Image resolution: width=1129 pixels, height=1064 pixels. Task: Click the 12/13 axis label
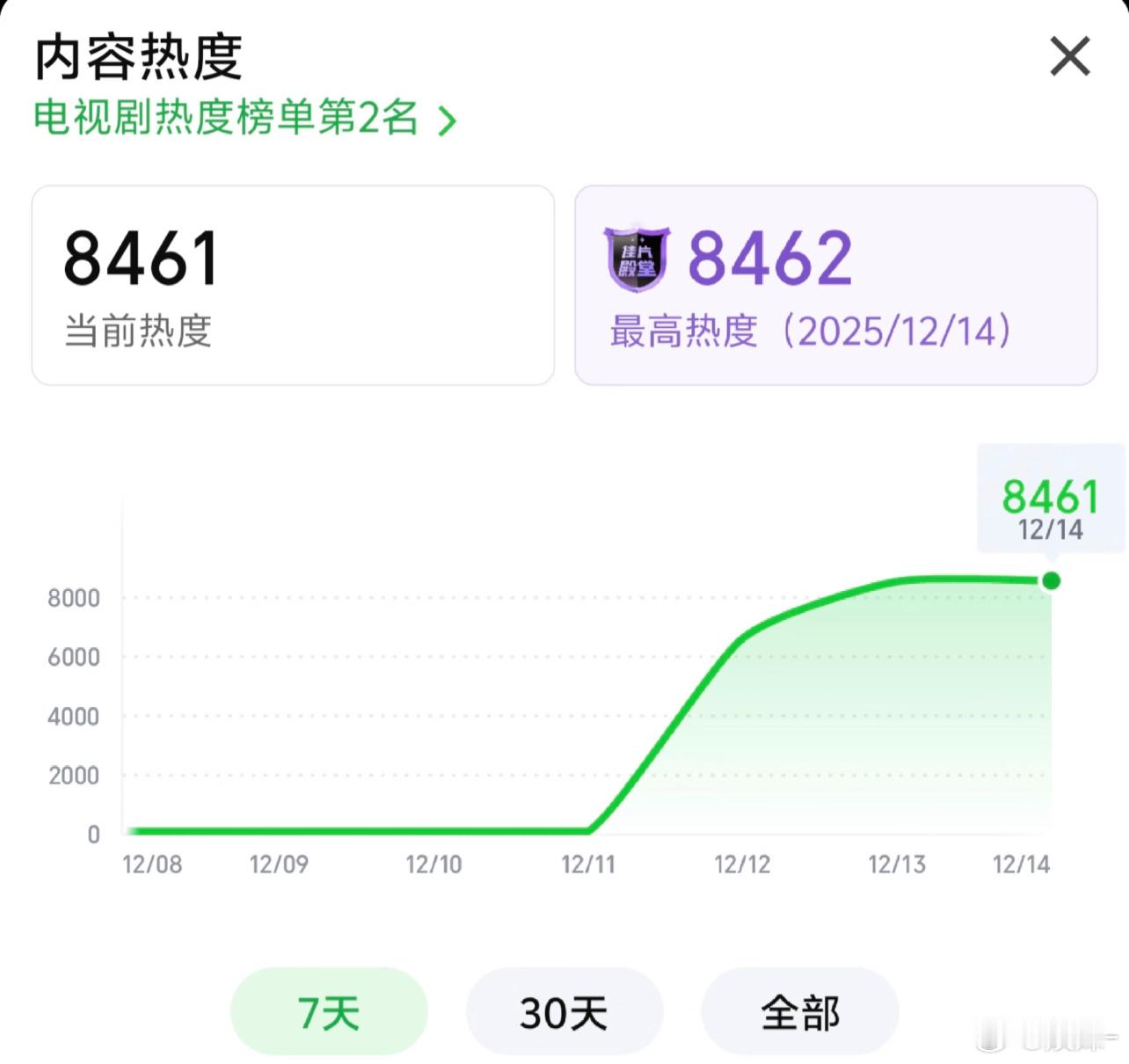point(897,864)
